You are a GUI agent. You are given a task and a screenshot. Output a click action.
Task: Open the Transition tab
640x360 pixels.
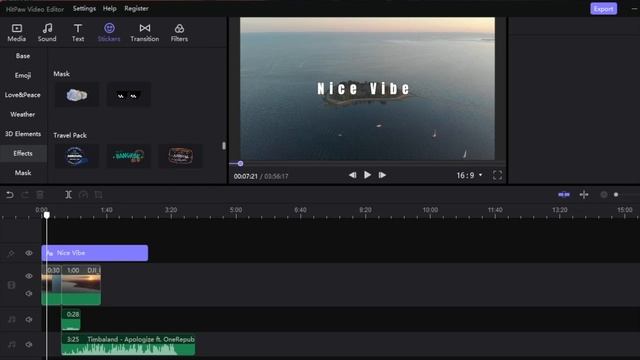tap(144, 33)
